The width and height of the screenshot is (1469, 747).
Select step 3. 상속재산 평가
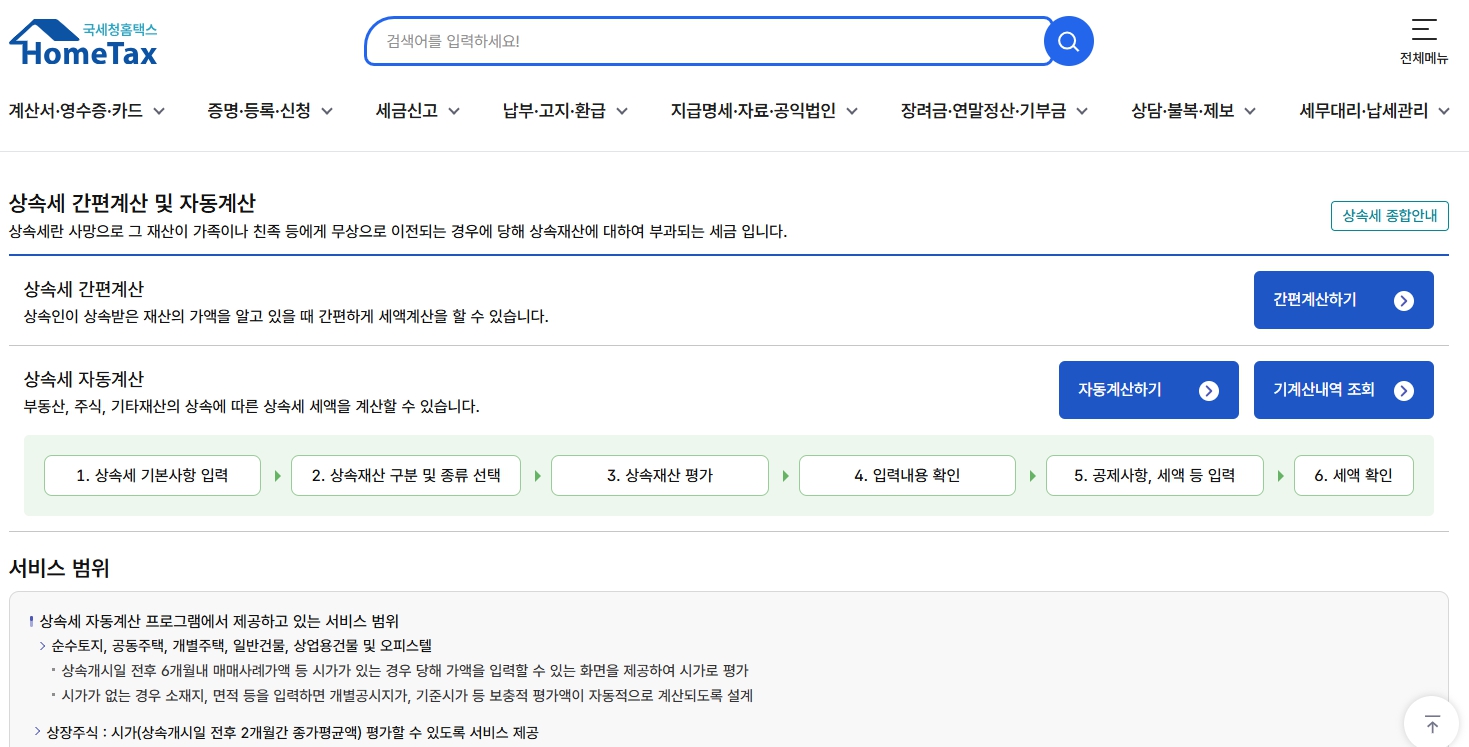tap(660, 476)
